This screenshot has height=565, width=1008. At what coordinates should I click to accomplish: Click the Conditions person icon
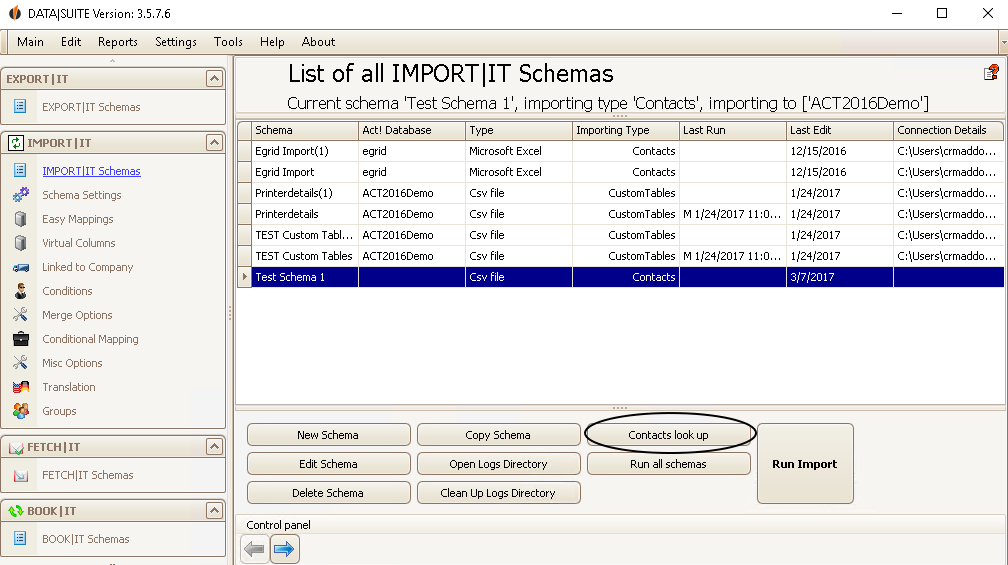pos(21,291)
